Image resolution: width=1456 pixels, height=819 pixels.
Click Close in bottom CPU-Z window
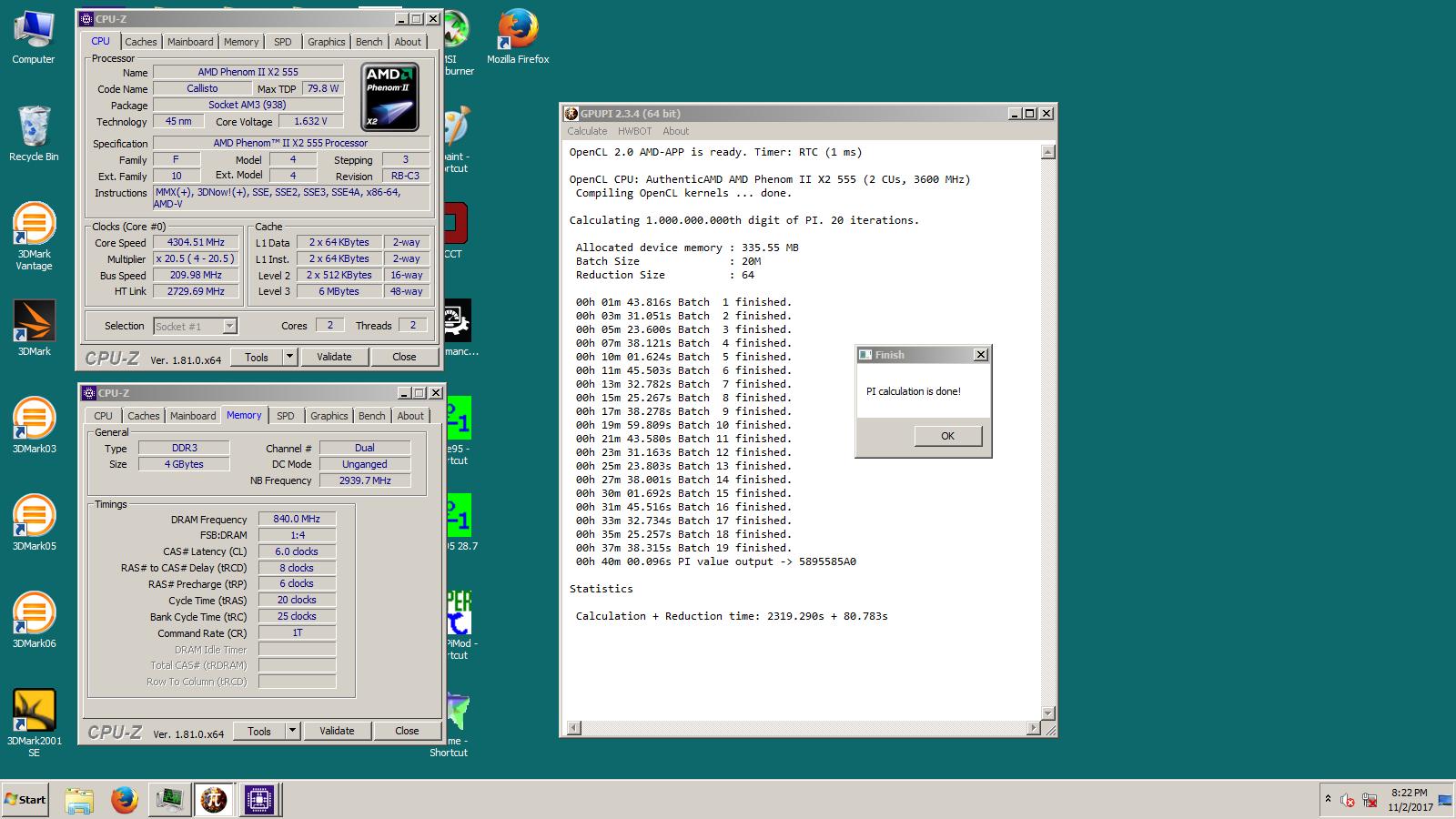(x=407, y=731)
